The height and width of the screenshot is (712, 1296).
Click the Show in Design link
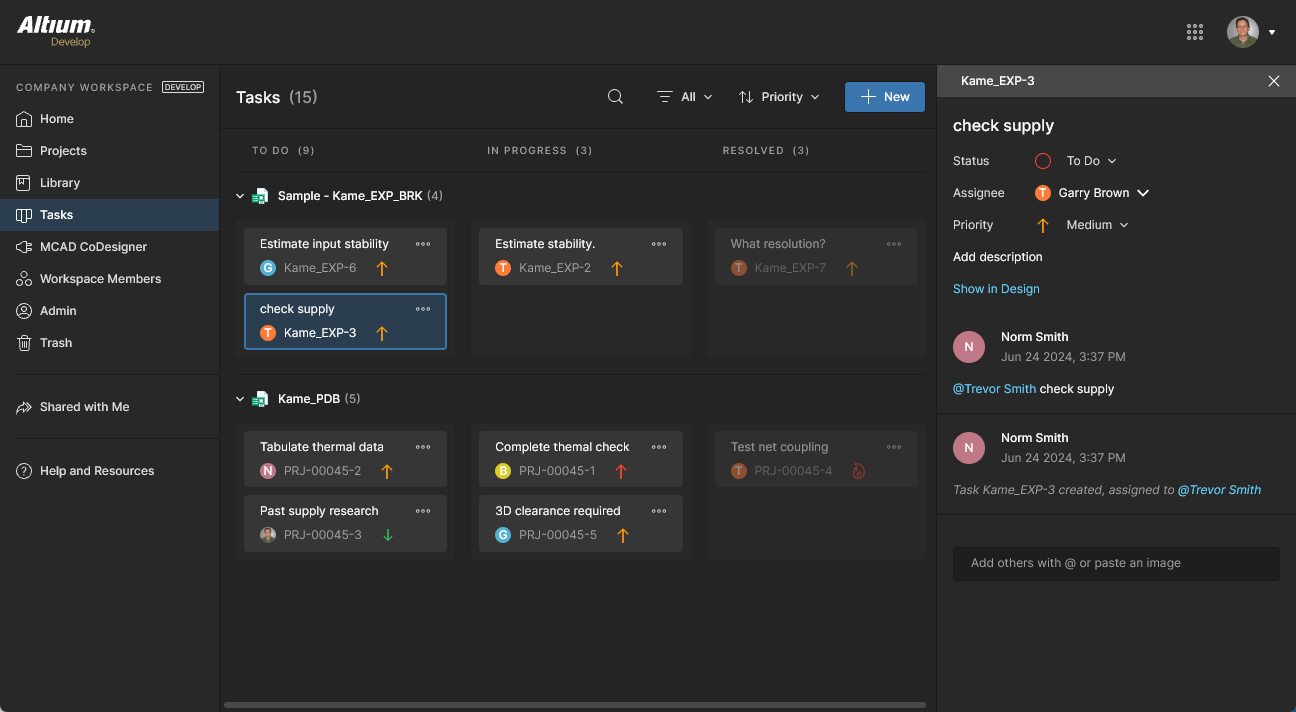click(x=996, y=289)
